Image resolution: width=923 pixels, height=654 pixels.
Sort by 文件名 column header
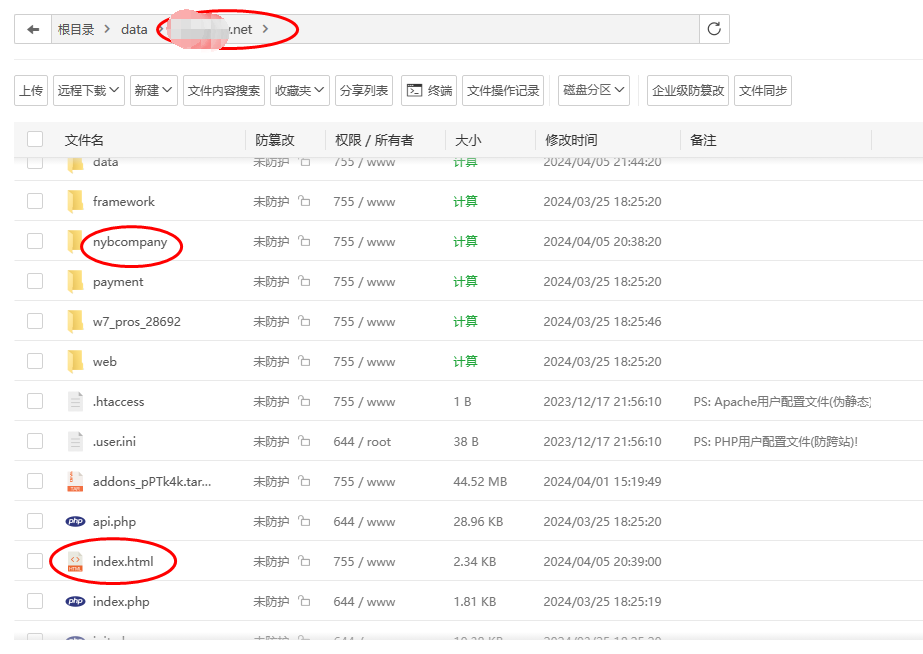[84, 140]
